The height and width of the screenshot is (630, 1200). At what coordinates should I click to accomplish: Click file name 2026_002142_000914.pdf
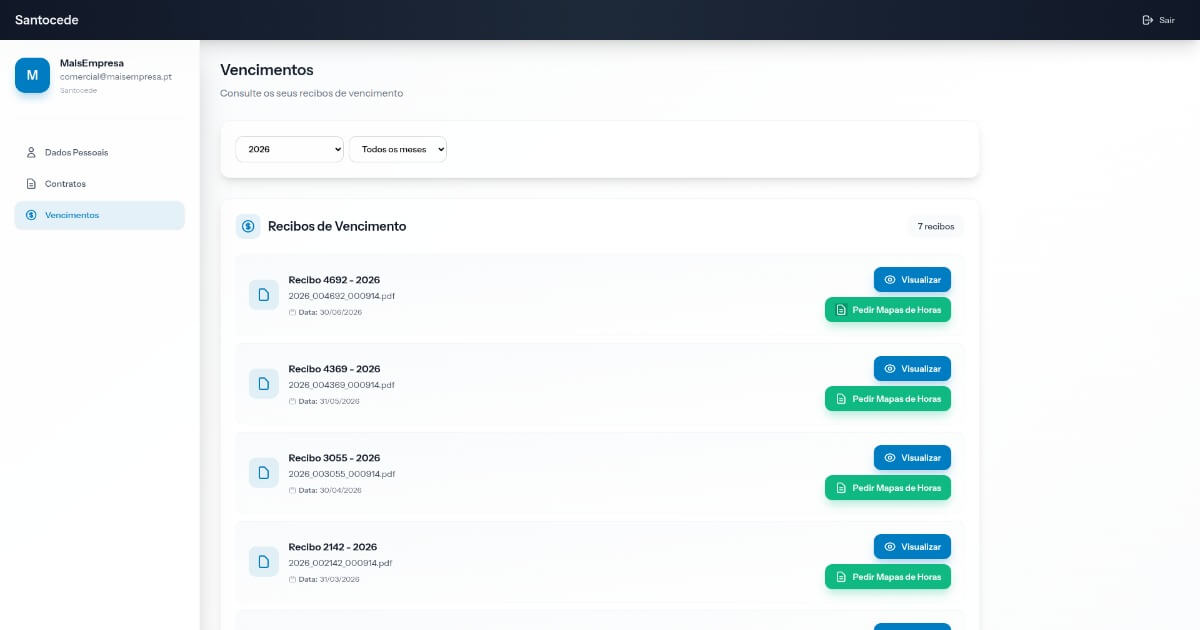(x=340, y=563)
